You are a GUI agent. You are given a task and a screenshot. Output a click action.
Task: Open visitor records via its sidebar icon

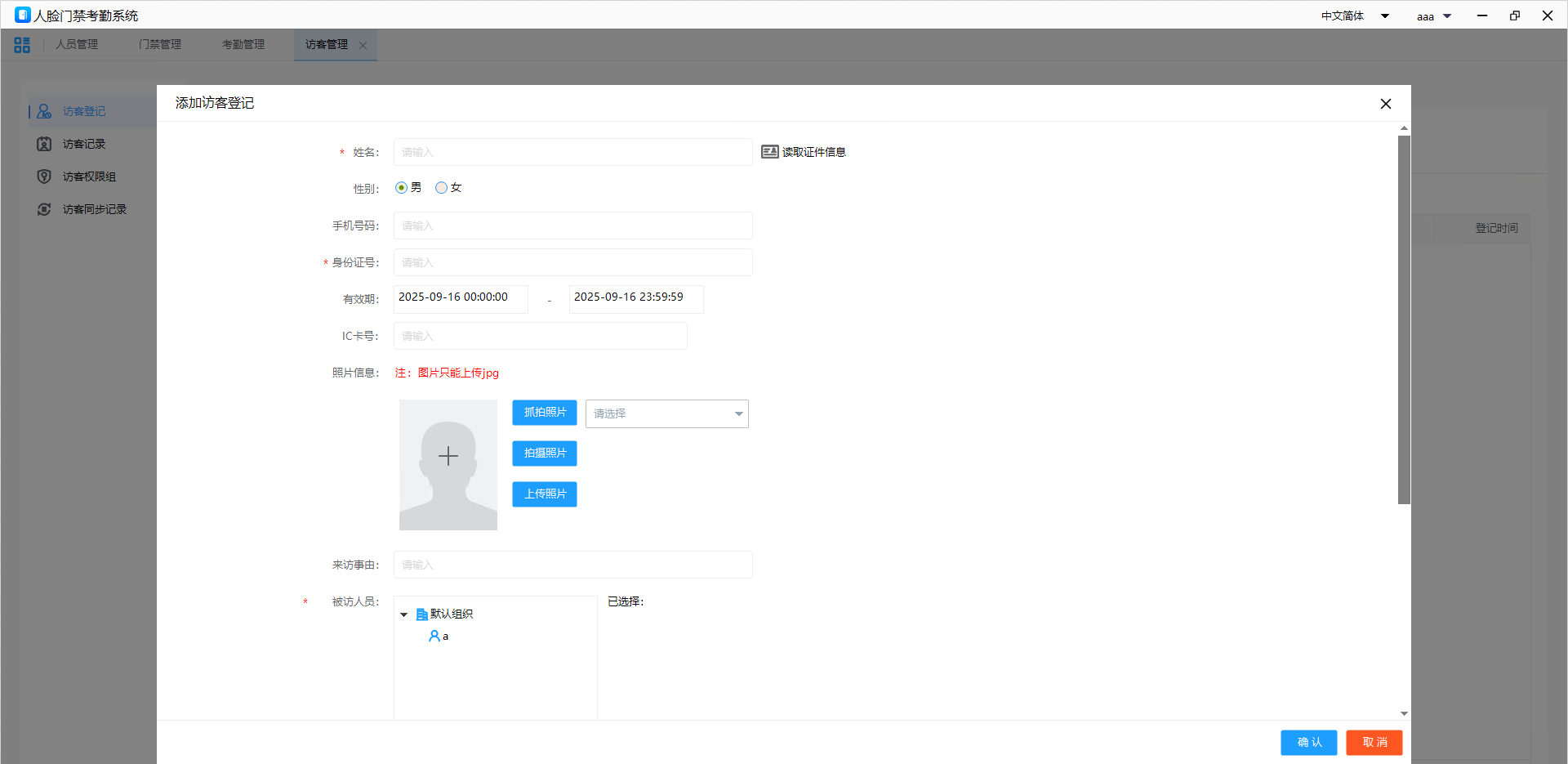pyautogui.click(x=44, y=144)
